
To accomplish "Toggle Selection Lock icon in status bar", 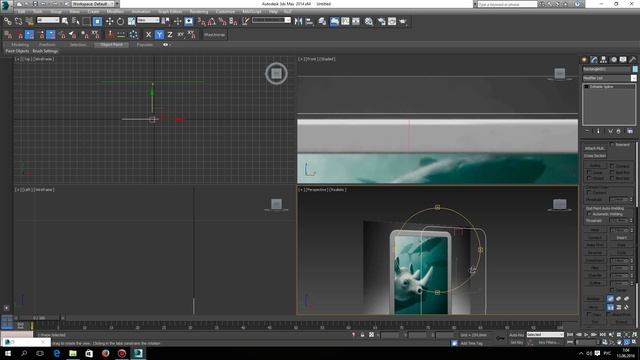I will [x=362, y=335].
